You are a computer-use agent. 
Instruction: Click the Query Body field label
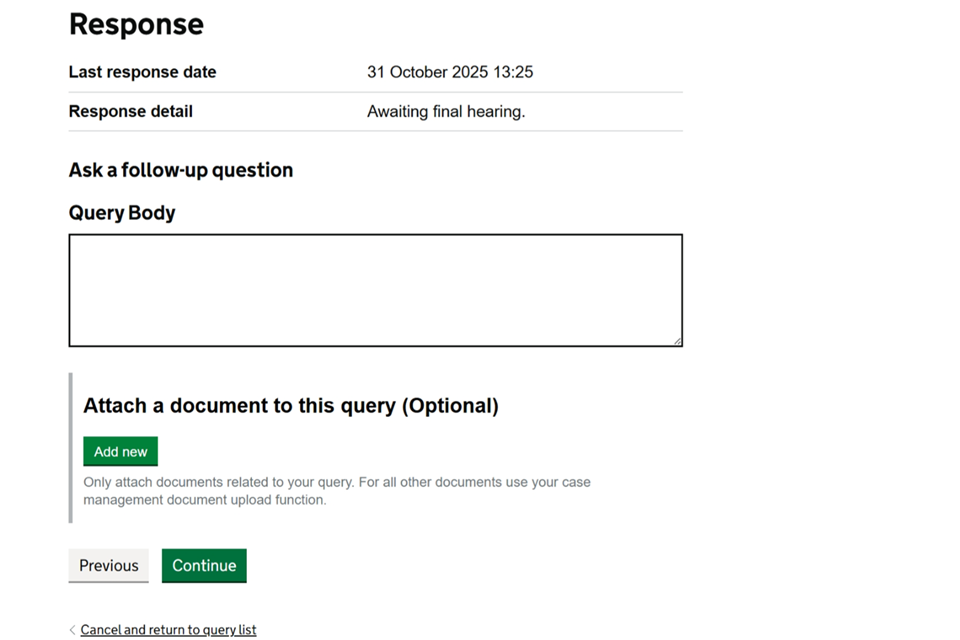point(122,213)
